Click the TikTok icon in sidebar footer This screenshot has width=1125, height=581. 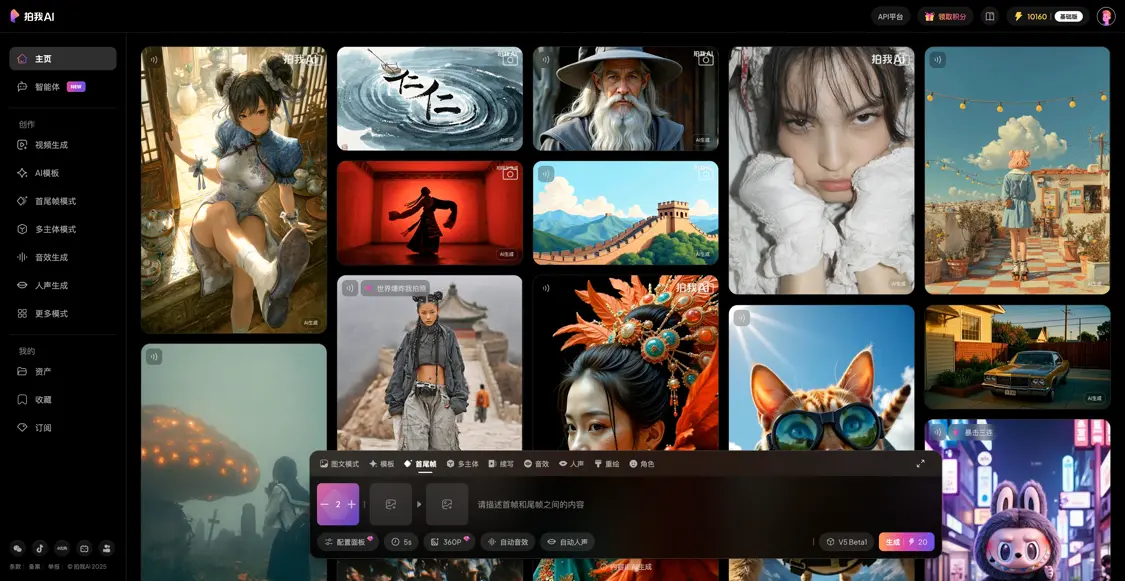click(40, 548)
